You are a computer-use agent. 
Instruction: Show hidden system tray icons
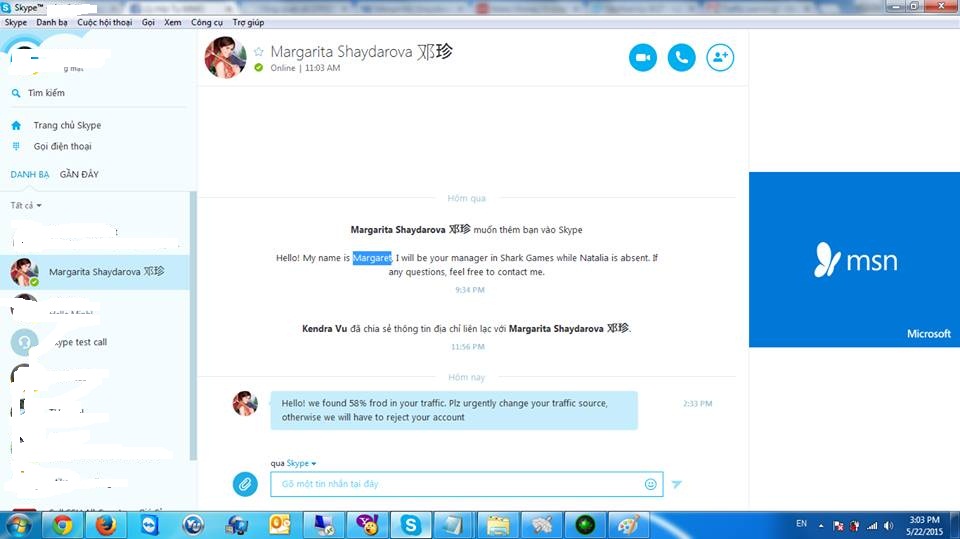[821, 526]
